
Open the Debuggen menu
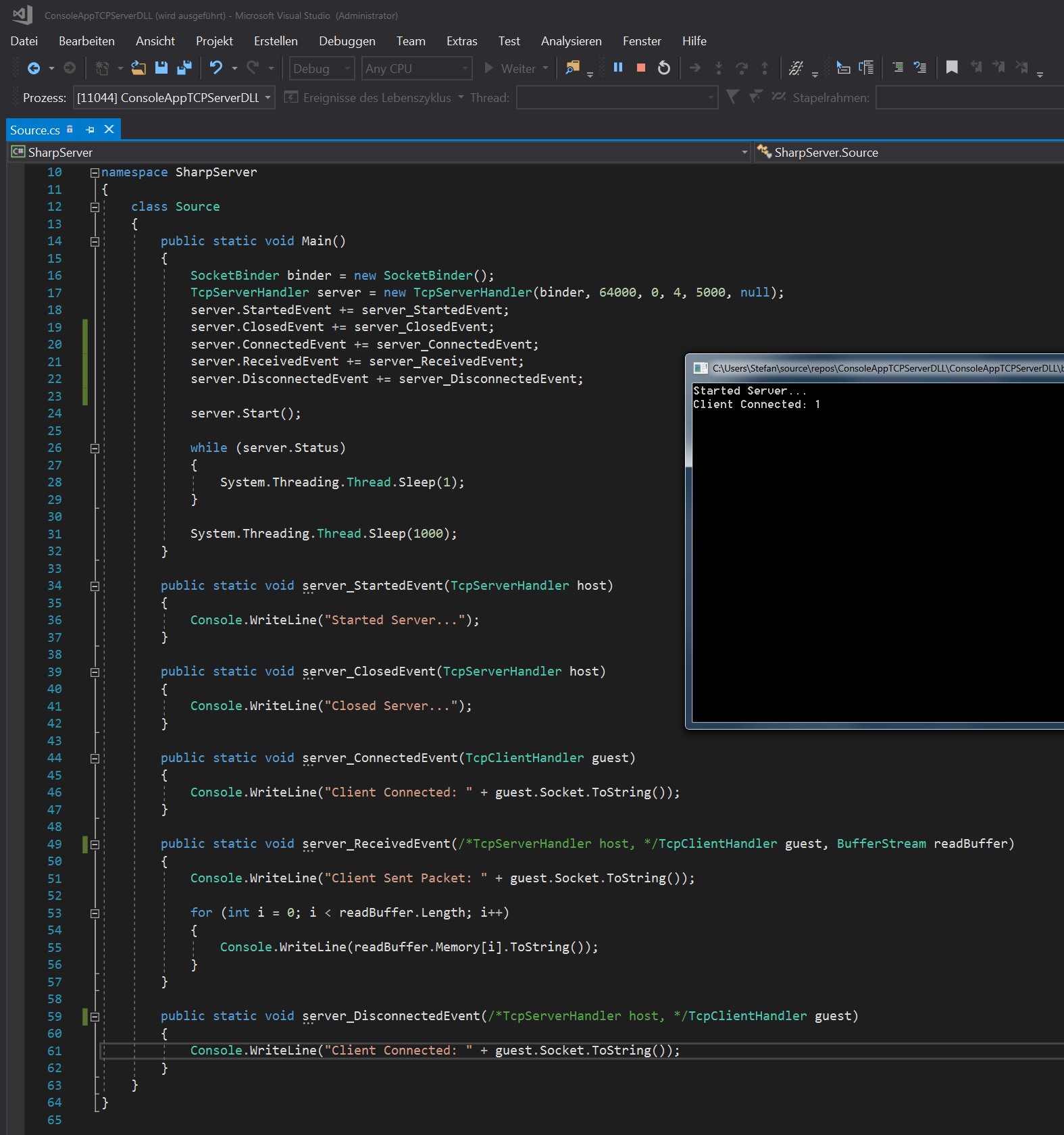pos(347,41)
